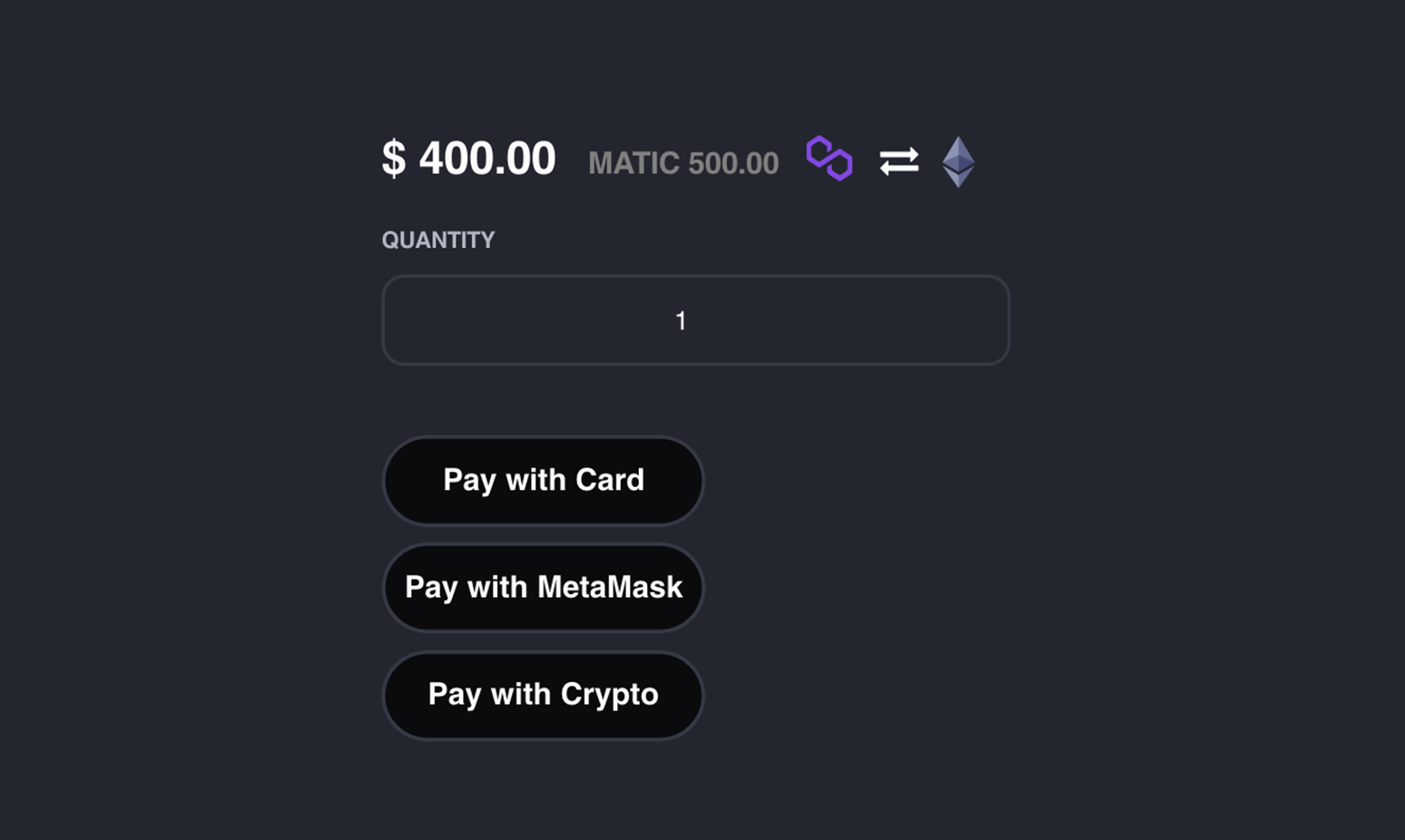Click the MATIC 500.00 amount
Screen dimensions: 1405x840
pyautogui.click(x=683, y=163)
